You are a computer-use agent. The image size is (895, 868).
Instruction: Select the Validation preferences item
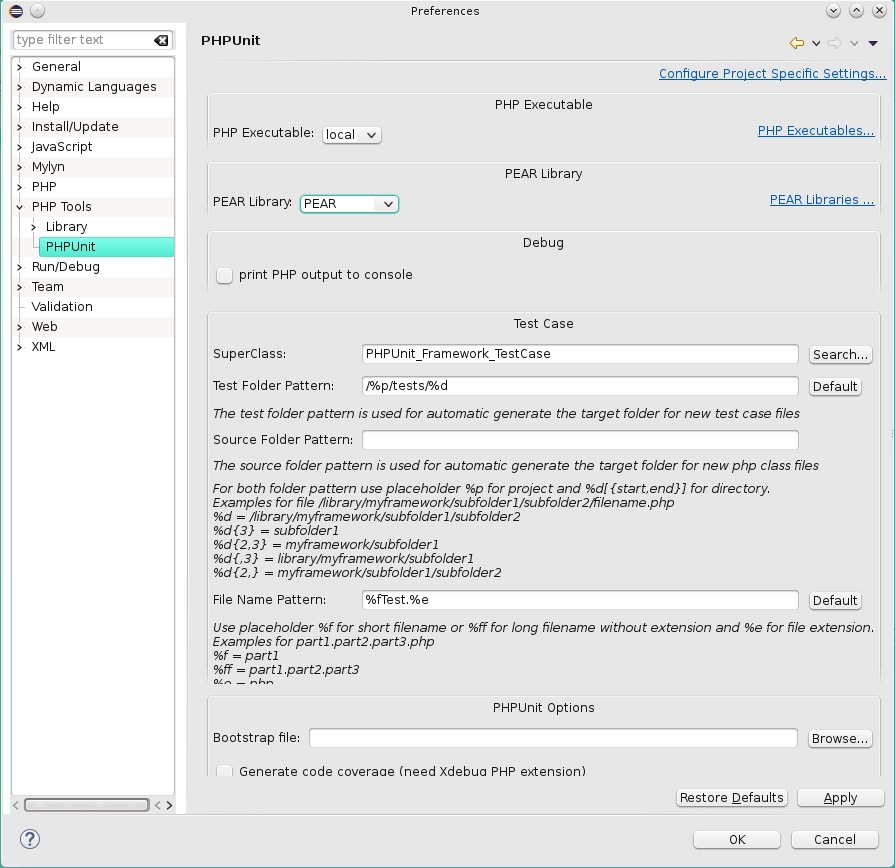[x=62, y=307]
